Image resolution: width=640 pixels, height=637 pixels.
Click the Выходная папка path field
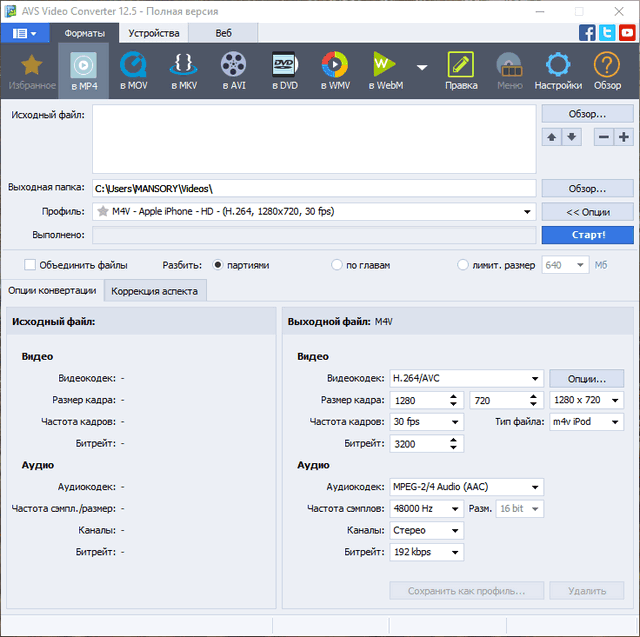tap(314, 188)
